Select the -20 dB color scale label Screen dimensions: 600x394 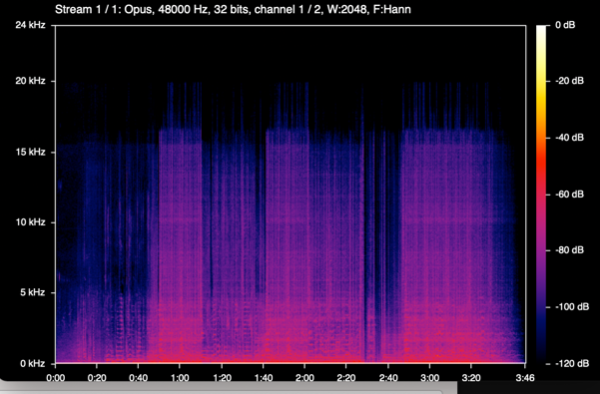pos(569,81)
